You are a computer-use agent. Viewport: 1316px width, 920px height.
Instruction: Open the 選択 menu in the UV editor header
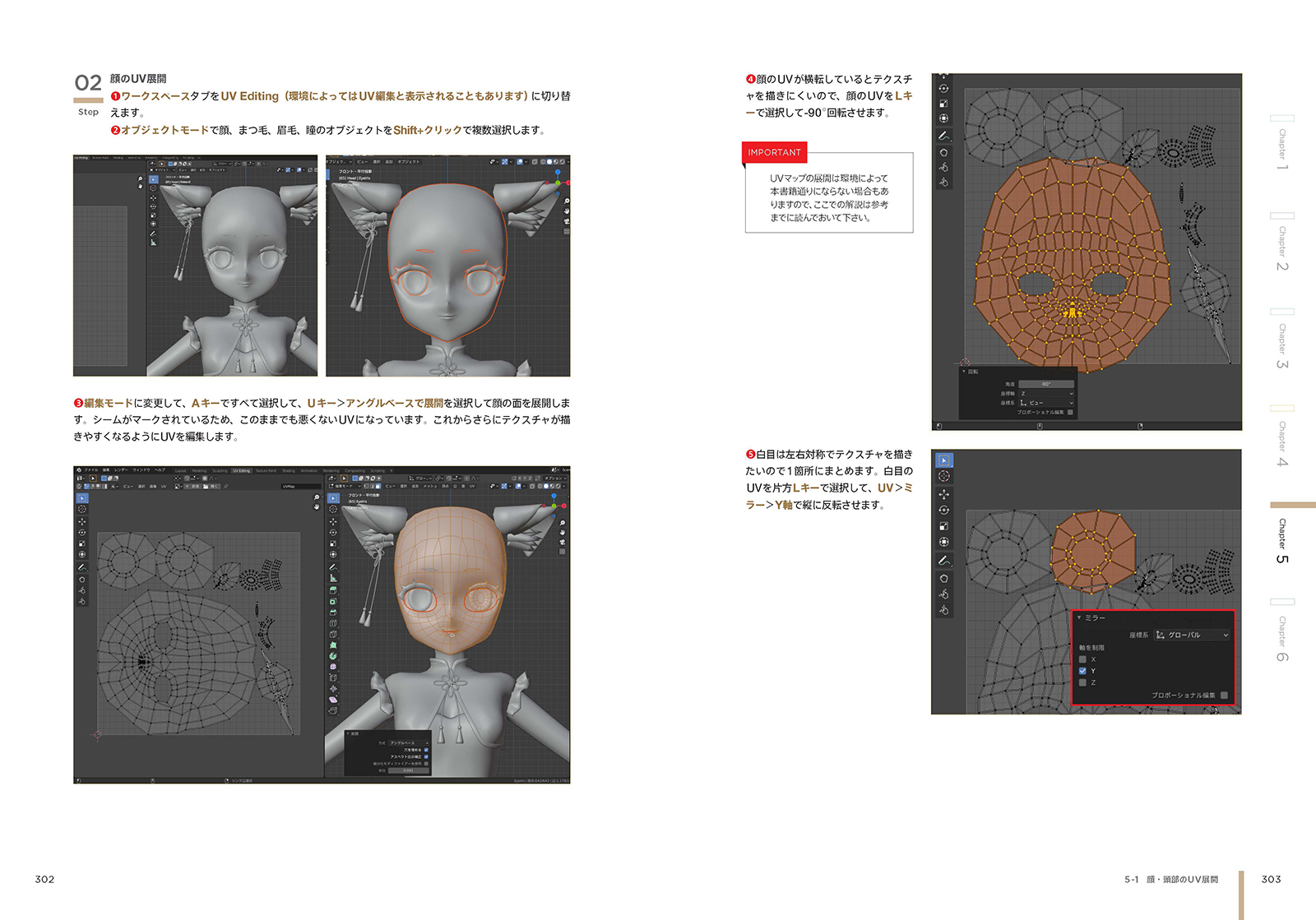pyautogui.click(x=141, y=486)
